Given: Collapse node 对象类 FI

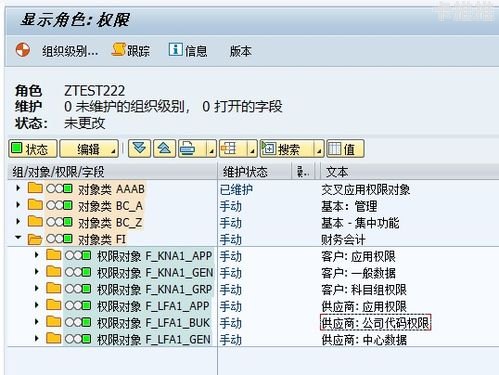Looking at the screenshot, I should tap(18, 238).
